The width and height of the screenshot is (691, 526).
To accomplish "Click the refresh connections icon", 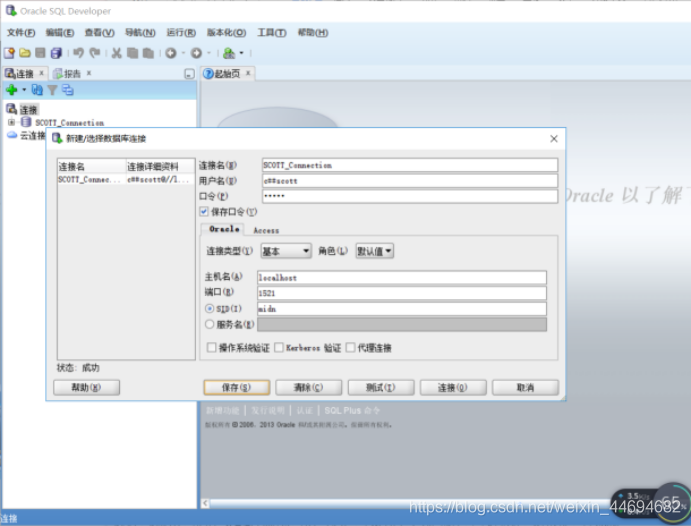I will tap(37, 90).
